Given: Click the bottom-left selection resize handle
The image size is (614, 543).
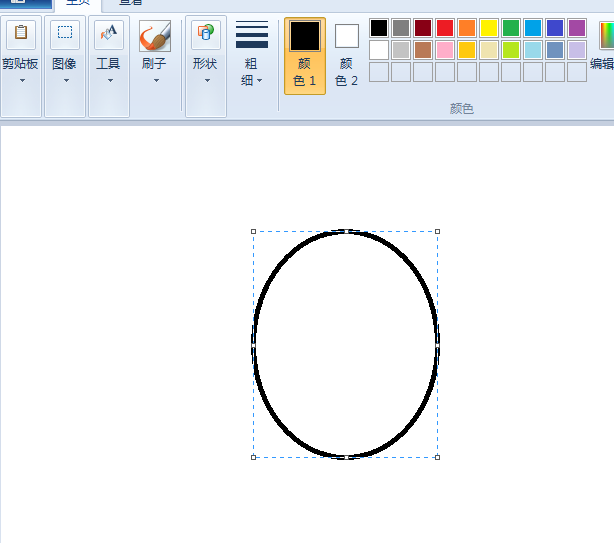Looking at the screenshot, I should click(x=253, y=457).
